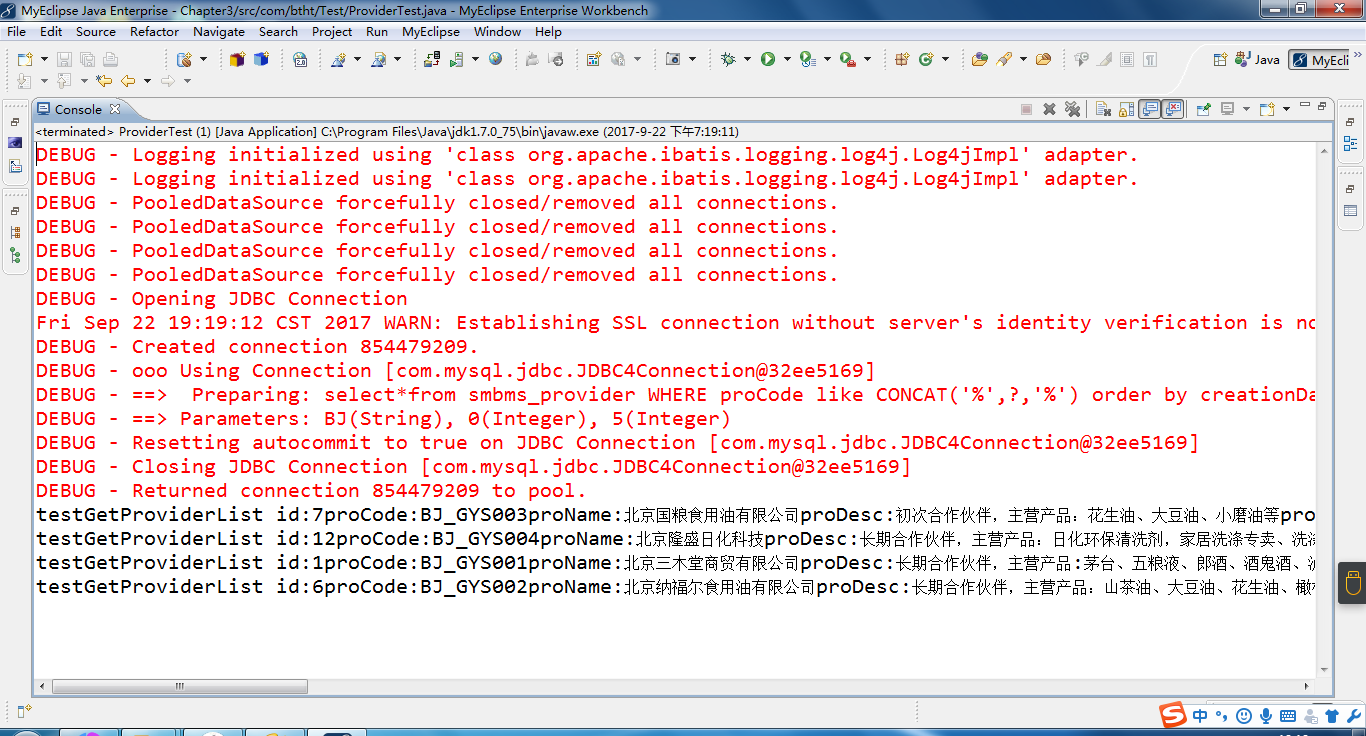
Task: Toggle Scroll Lock in the console toolbar
Action: pyautogui.click(x=1125, y=109)
